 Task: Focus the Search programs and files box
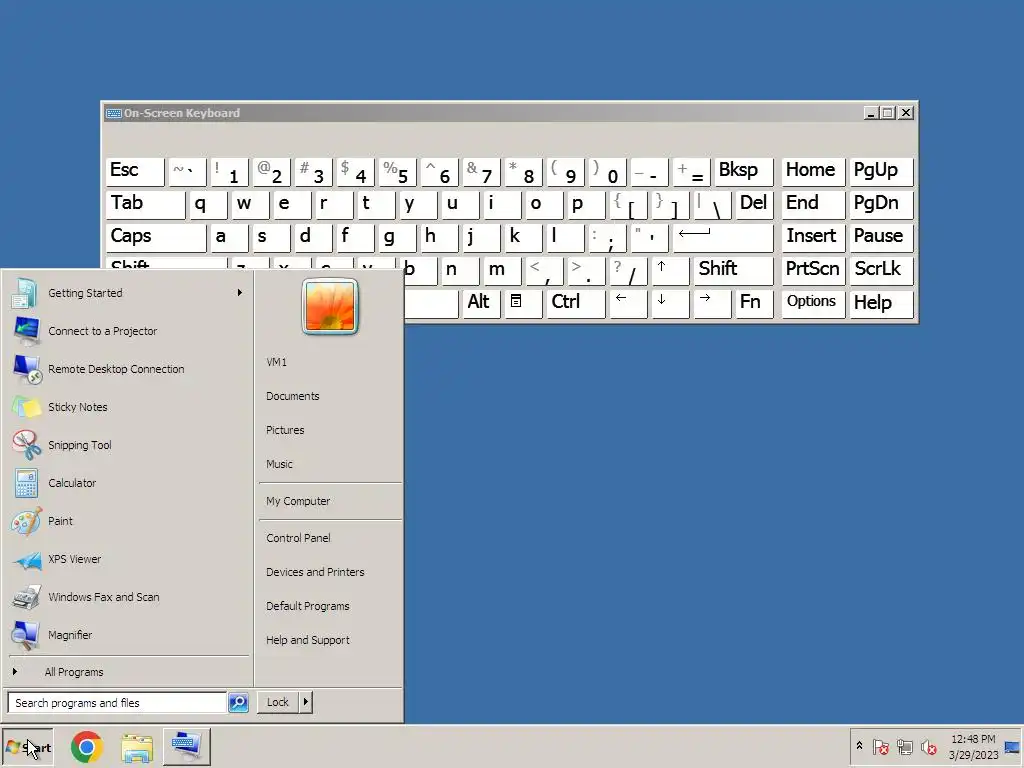117,703
